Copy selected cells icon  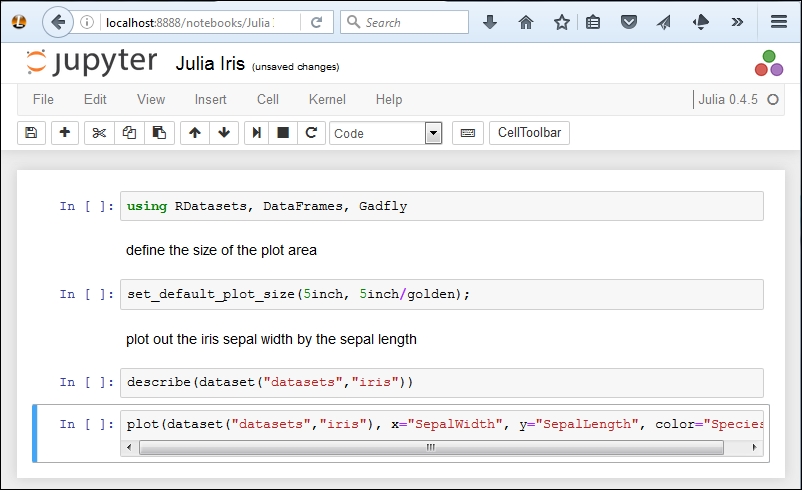(x=129, y=133)
